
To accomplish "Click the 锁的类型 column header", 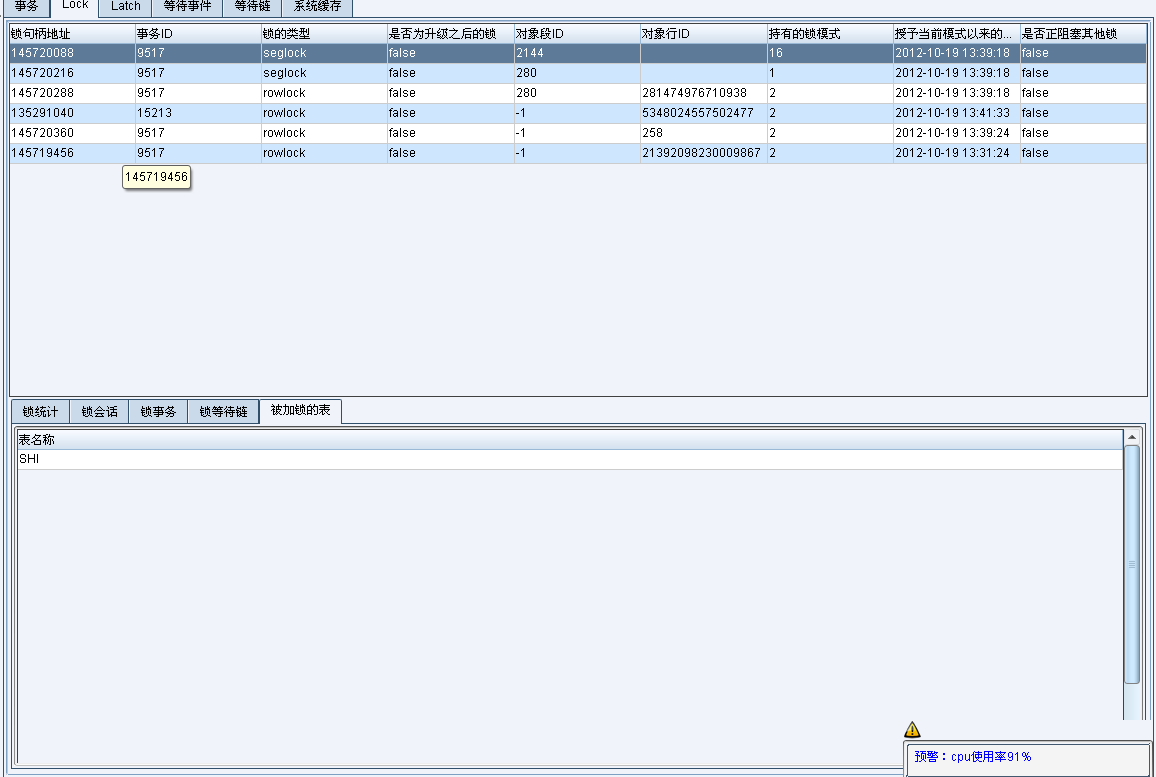I will pyautogui.click(x=324, y=34).
